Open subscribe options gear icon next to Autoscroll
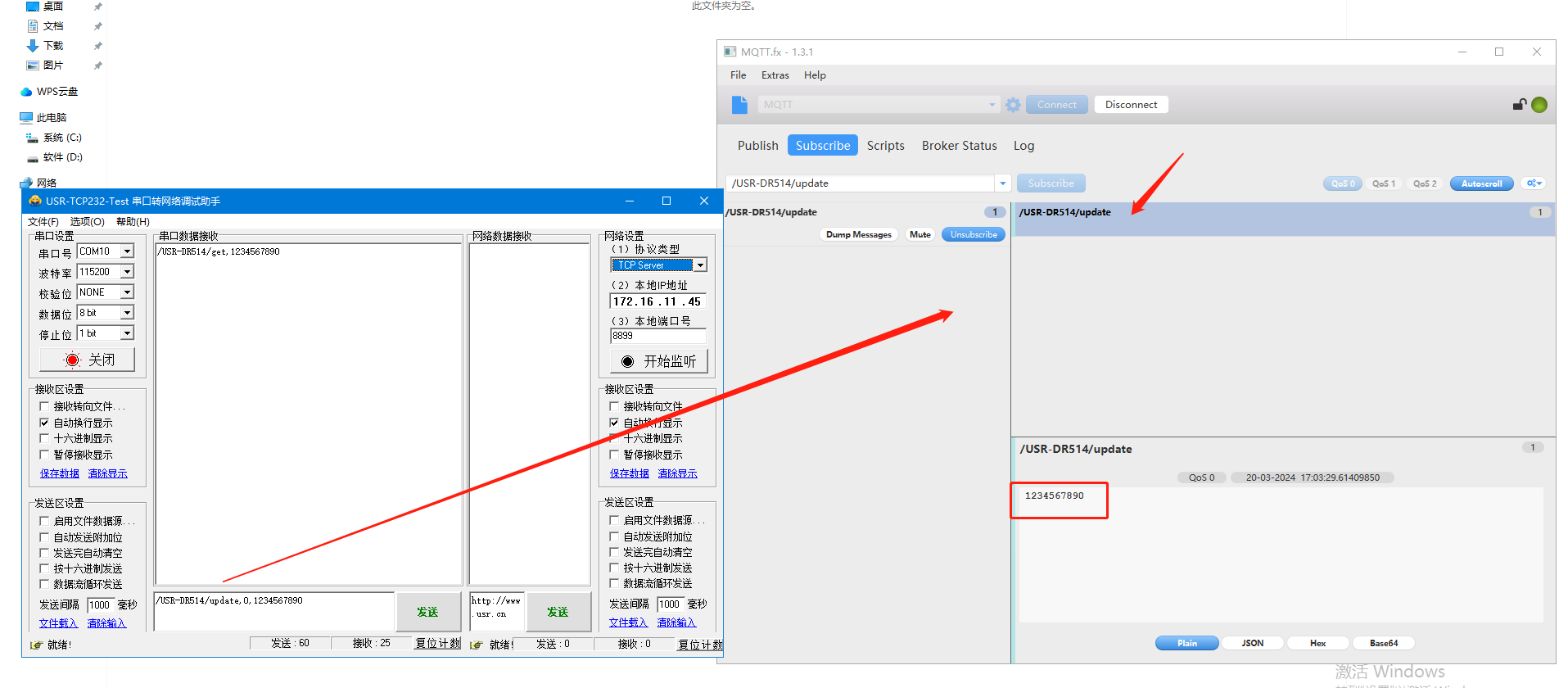The image size is (1568, 688). pos(1534,183)
